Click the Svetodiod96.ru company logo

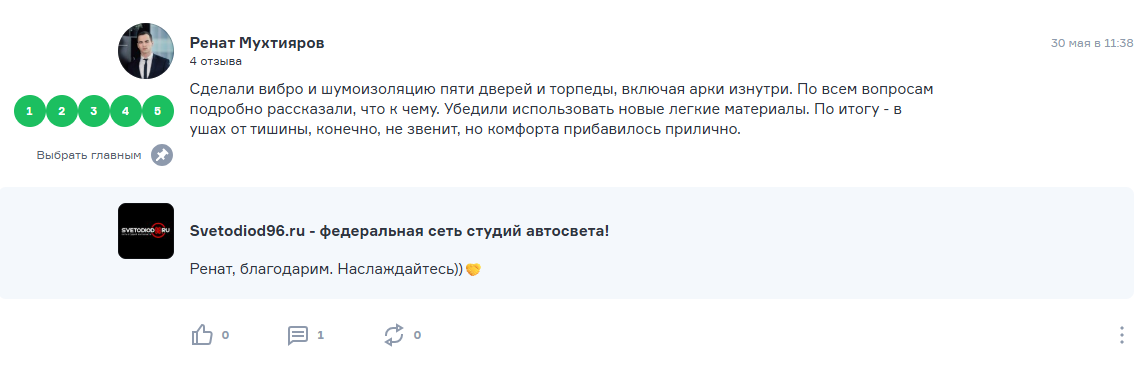pos(146,231)
